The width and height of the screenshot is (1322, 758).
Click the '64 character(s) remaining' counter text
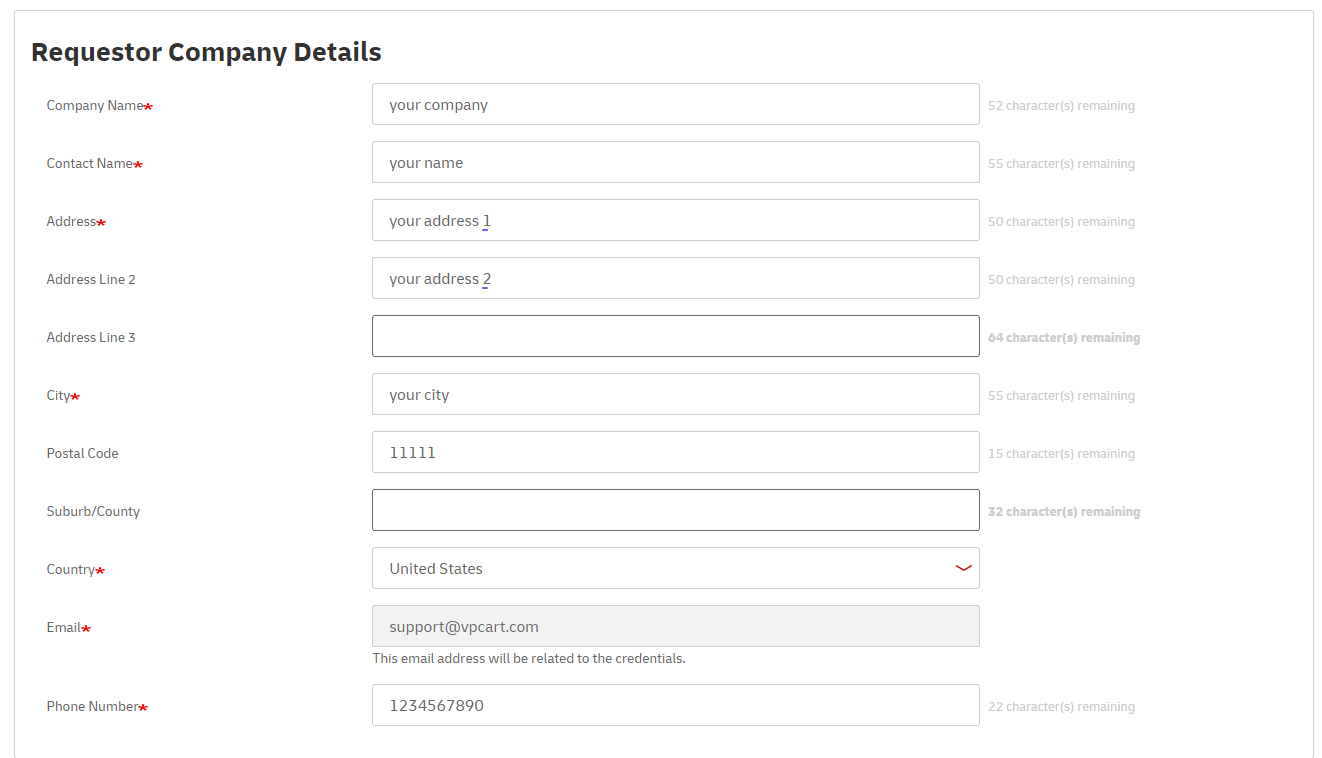pyautogui.click(x=1064, y=338)
